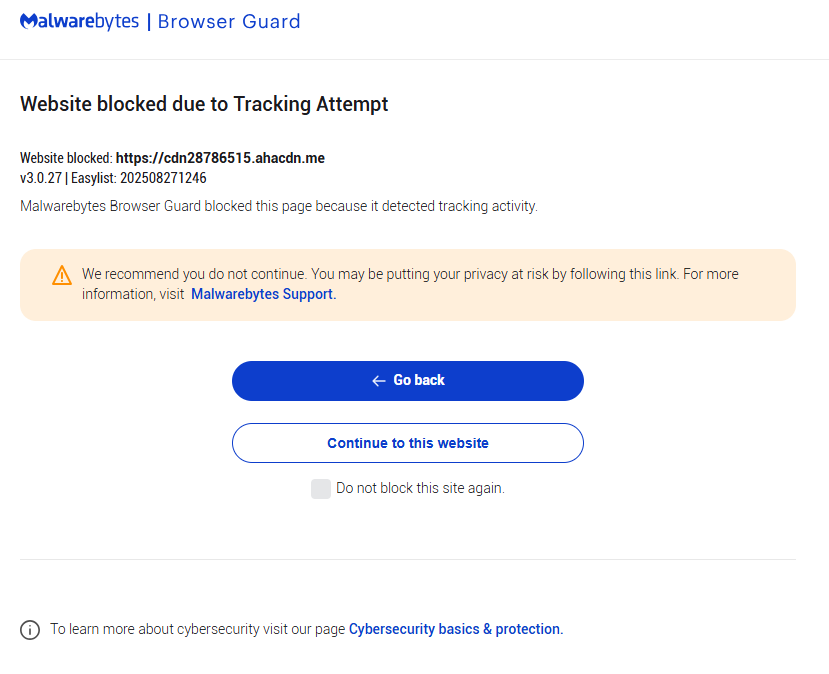Open the Malwarebytes Support link

pos(263,294)
